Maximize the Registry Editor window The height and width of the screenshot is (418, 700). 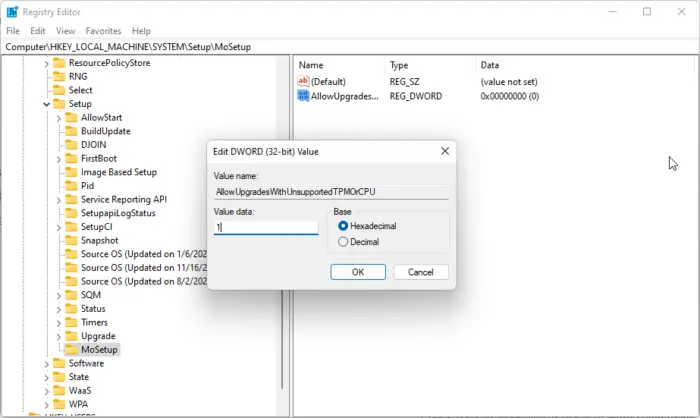(x=647, y=12)
